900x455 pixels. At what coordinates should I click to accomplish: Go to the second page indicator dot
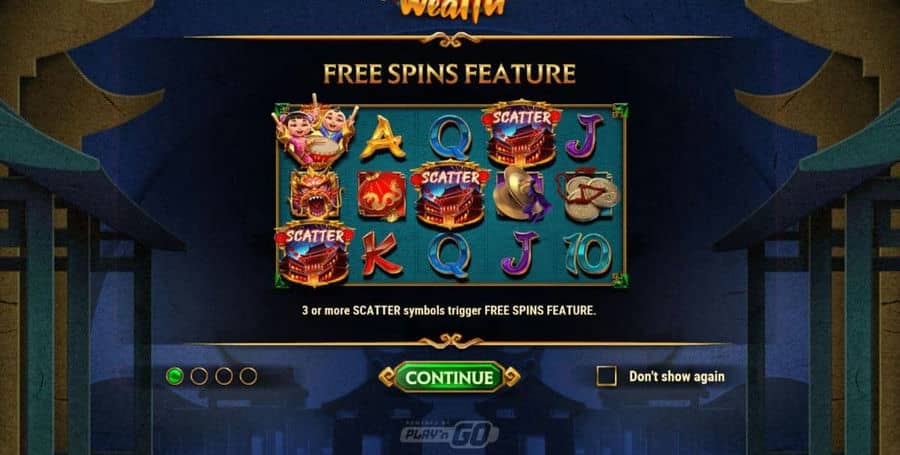click(x=199, y=376)
